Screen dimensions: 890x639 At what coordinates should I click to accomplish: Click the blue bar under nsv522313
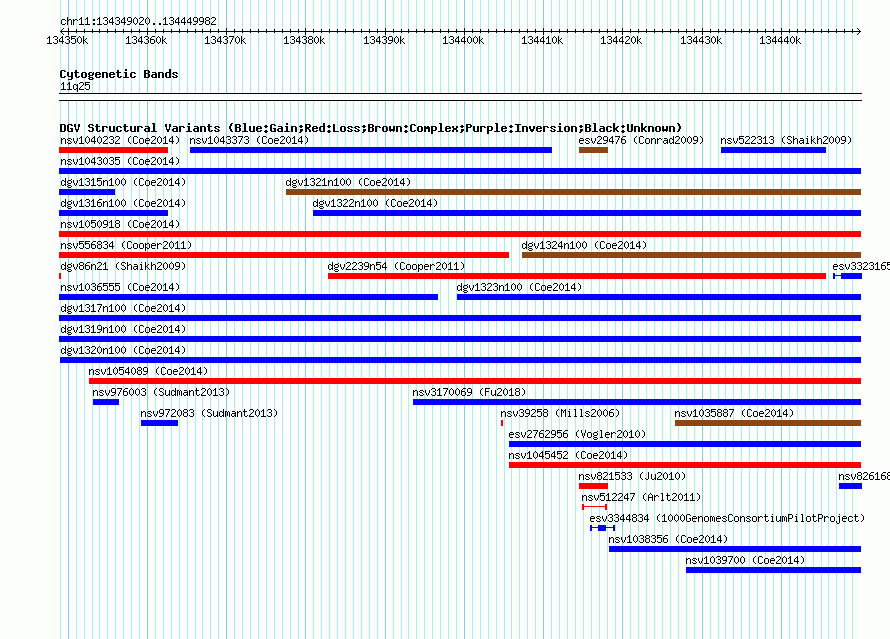(x=773, y=150)
